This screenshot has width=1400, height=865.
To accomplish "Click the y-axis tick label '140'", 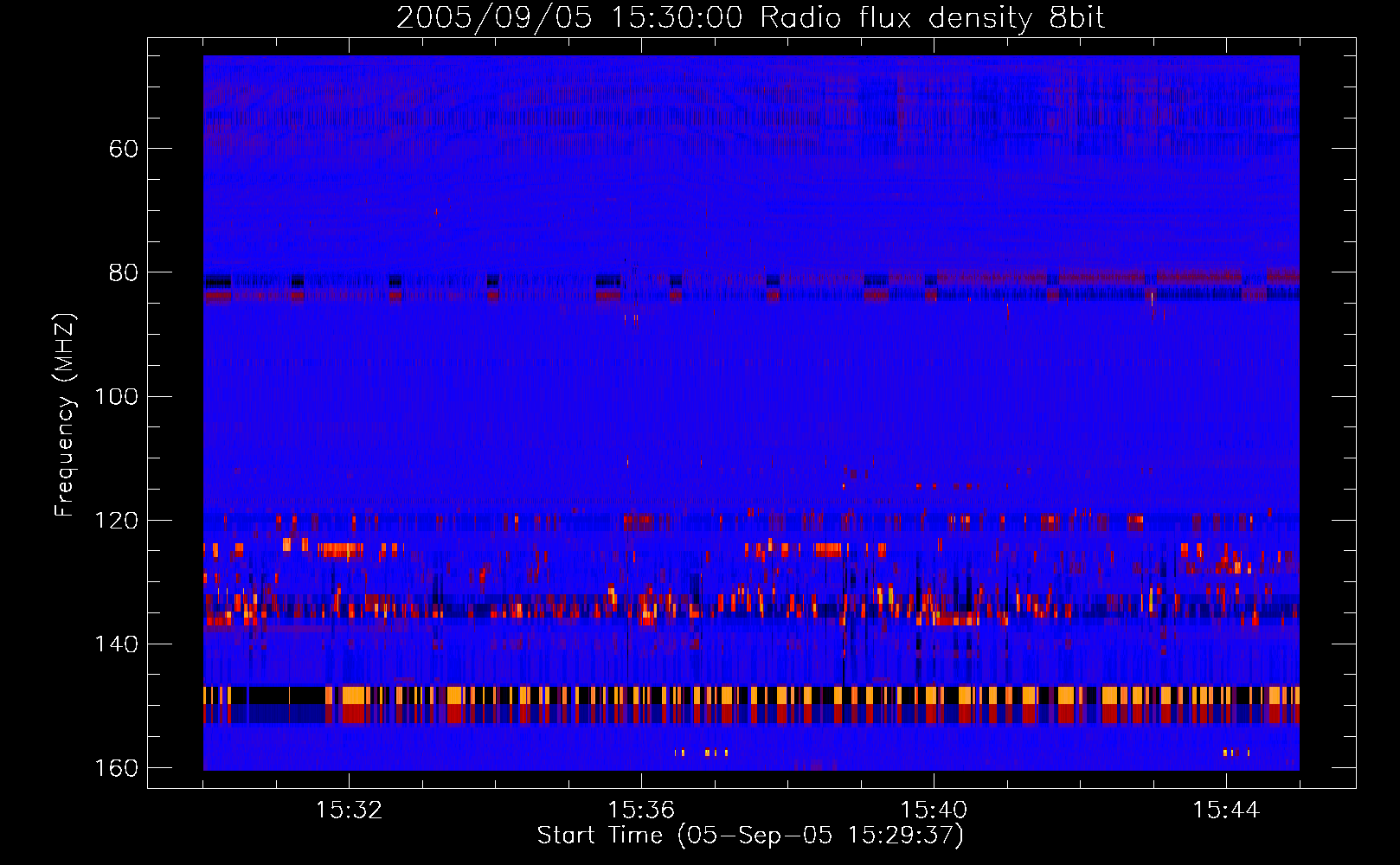I will coord(116,644).
